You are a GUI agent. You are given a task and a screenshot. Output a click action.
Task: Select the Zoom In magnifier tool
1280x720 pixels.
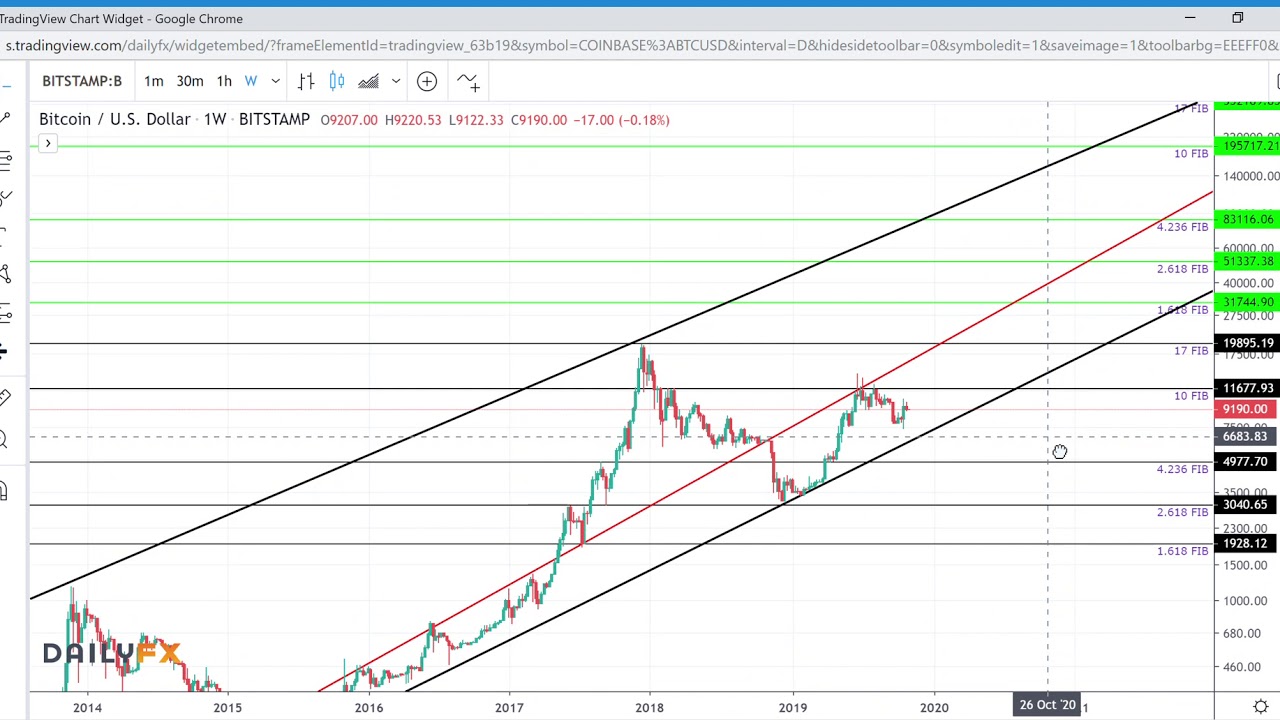pos(4,439)
